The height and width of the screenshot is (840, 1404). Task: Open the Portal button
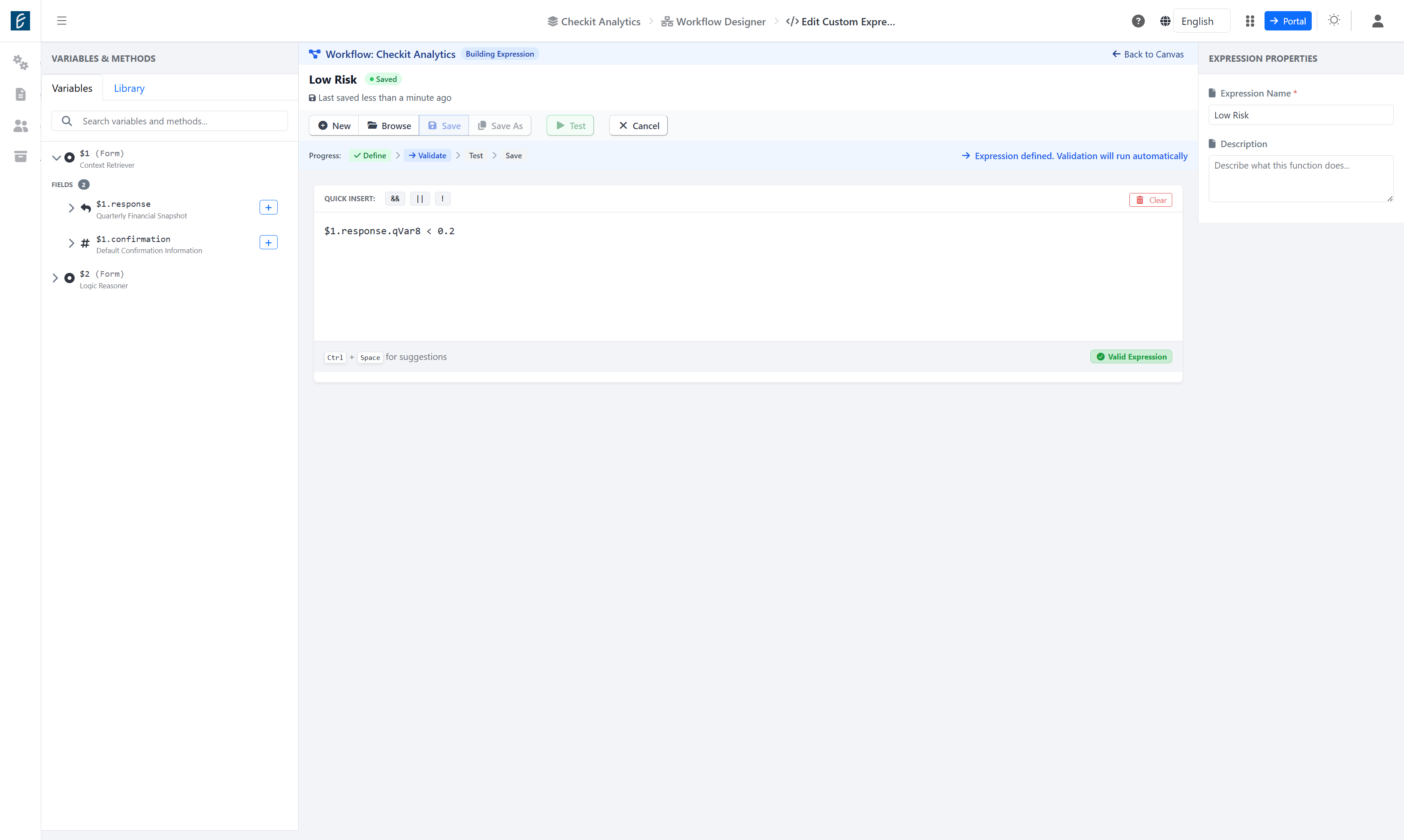1288,21
